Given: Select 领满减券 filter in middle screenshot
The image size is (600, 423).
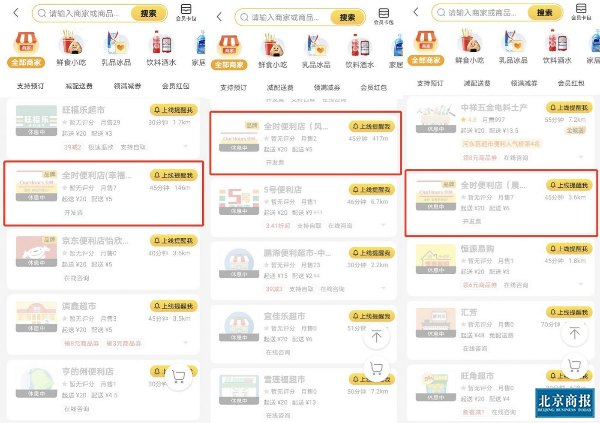Looking at the screenshot, I should click(327, 87).
